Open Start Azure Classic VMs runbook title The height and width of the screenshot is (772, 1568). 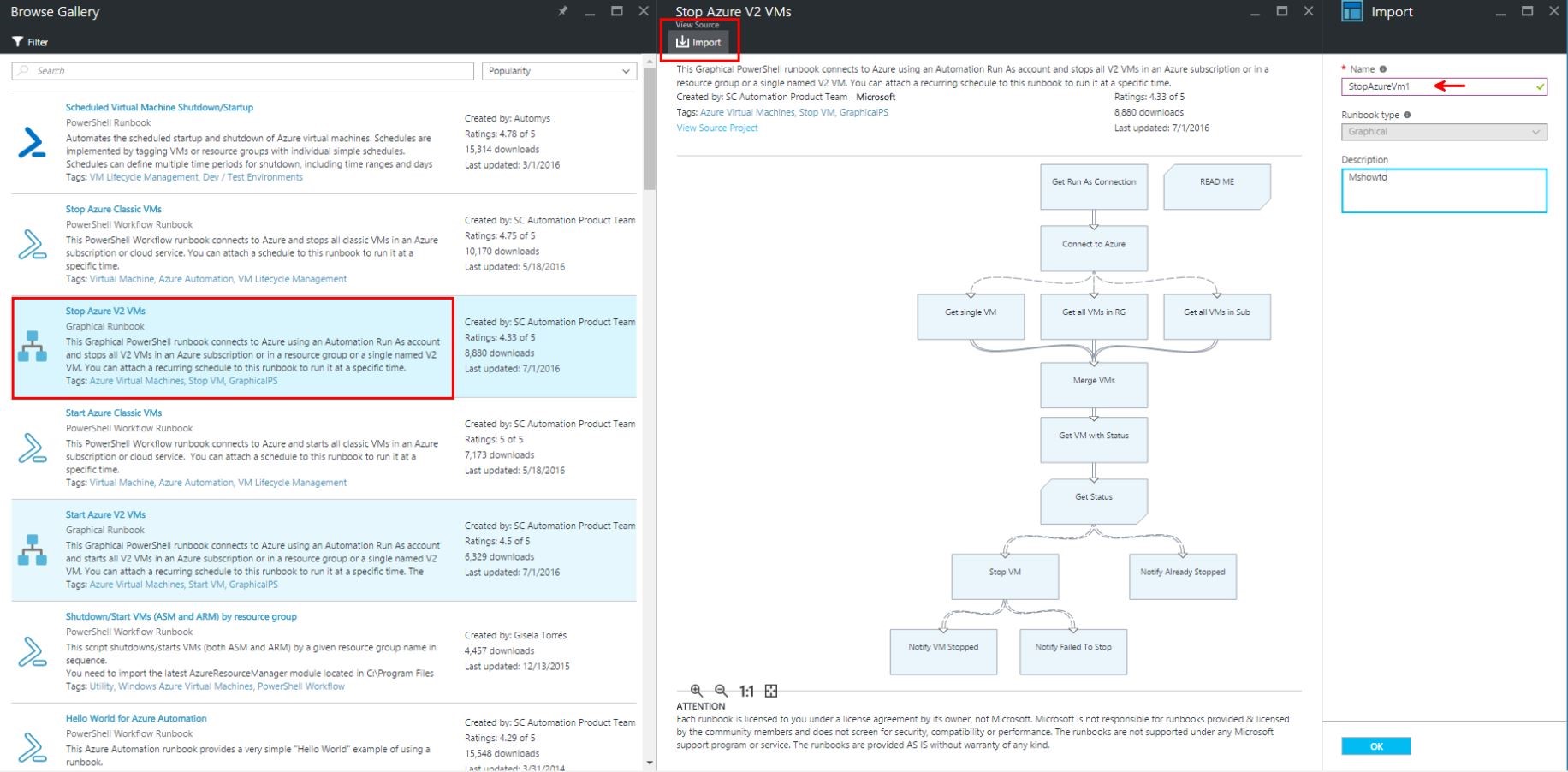click(114, 413)
